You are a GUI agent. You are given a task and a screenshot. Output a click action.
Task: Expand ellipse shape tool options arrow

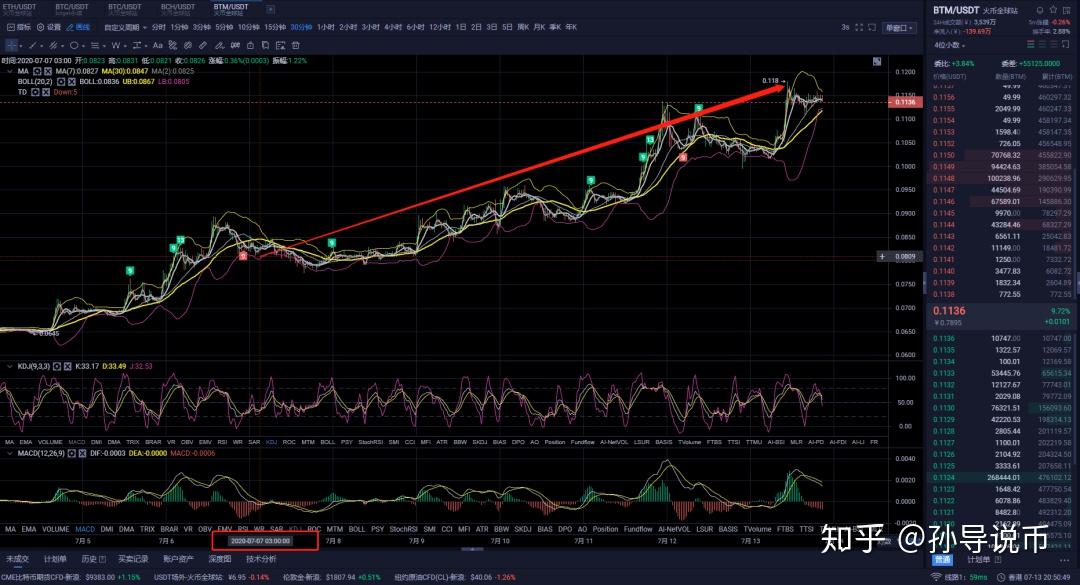coord(83,46)
